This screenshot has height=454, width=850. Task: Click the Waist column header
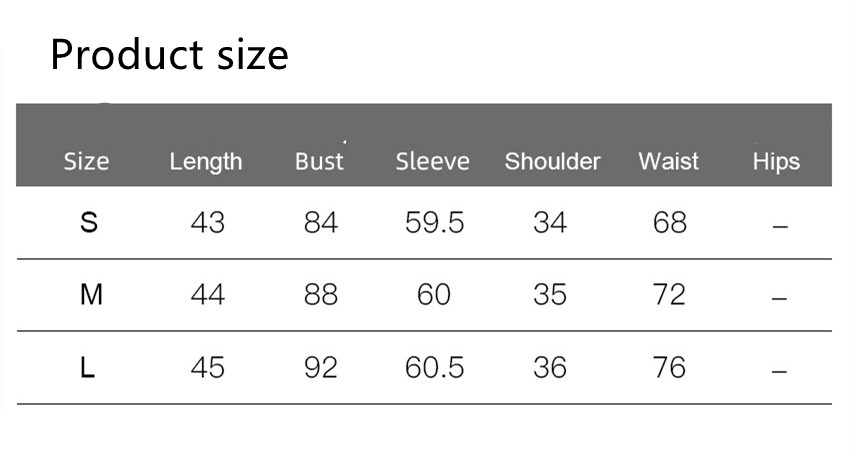click(669, 162)
